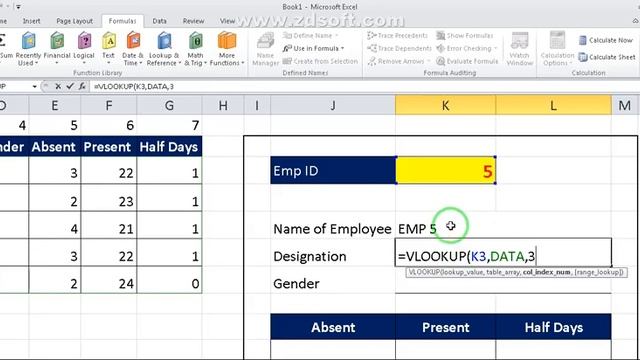Click into the formula bar text
The image size is (640, 360).
[x=133, y=87]
